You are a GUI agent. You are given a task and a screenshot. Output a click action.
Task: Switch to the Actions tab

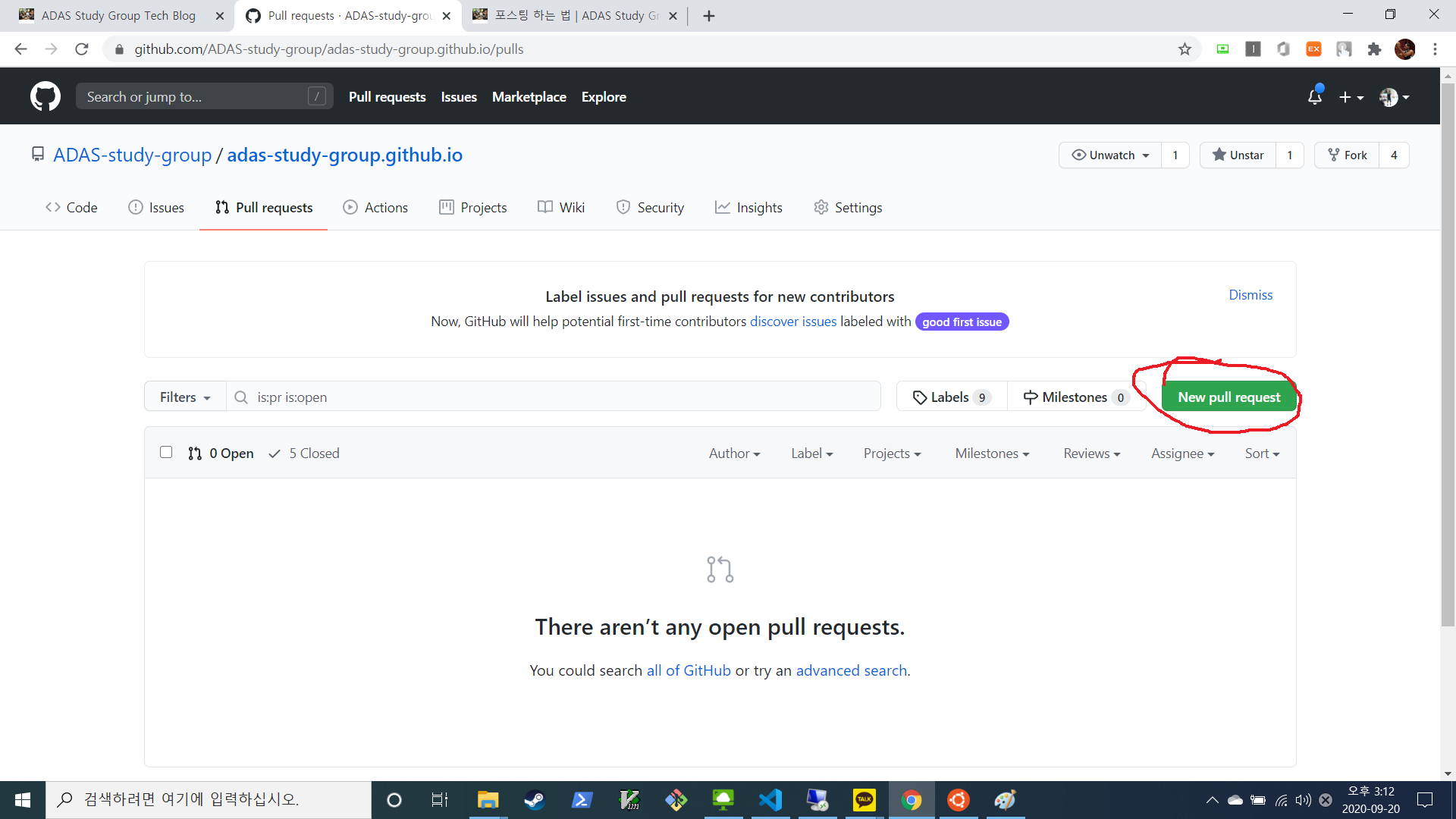[375, 207]
